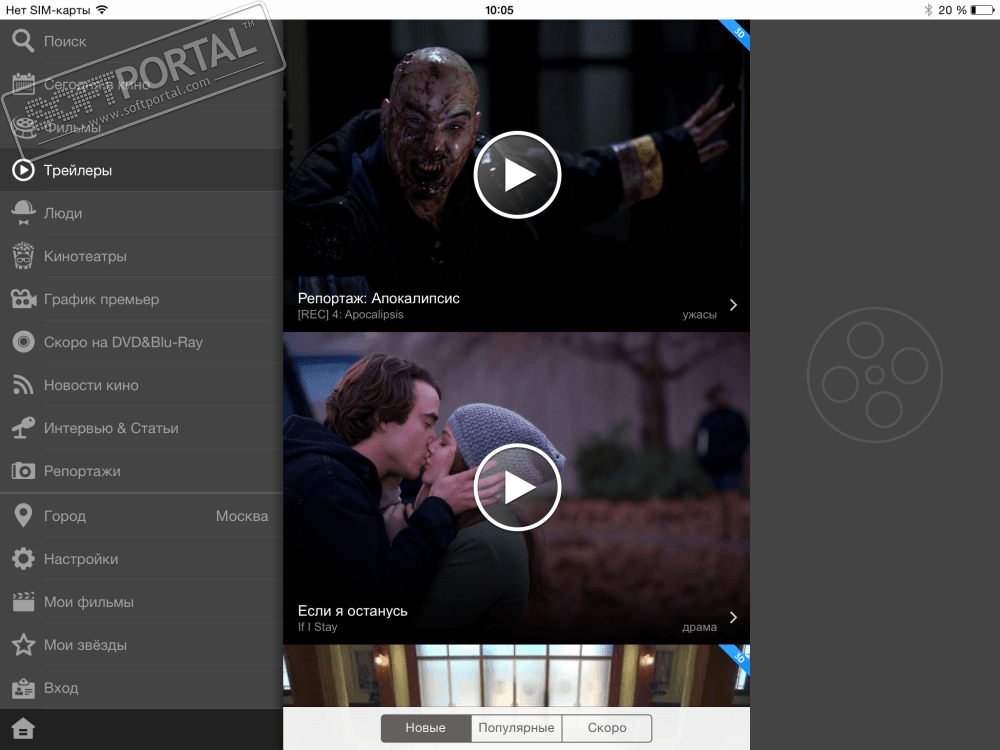Image resolution: width=1000 pixels, height=750 pixels.
Task: Tap the location pin icon for Город
Action: click(x=24, y=515)
